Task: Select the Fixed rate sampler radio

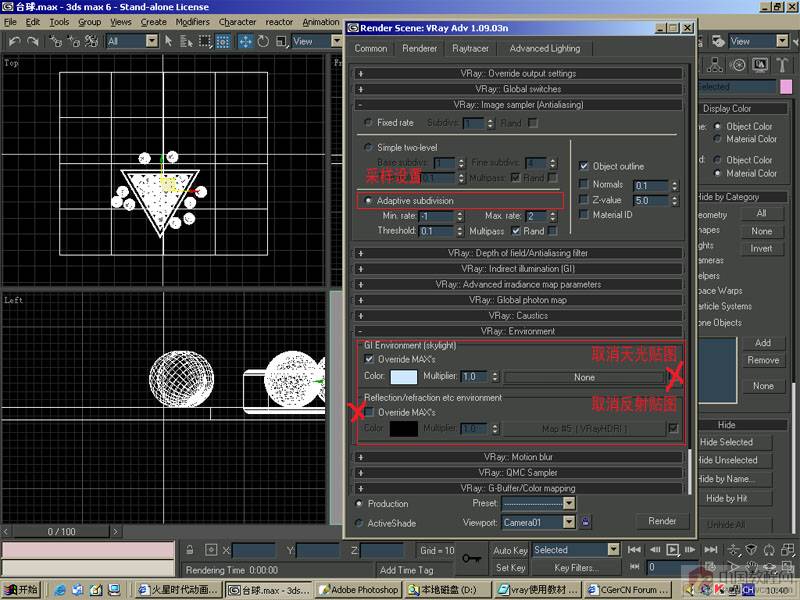Action: (368, 122)
